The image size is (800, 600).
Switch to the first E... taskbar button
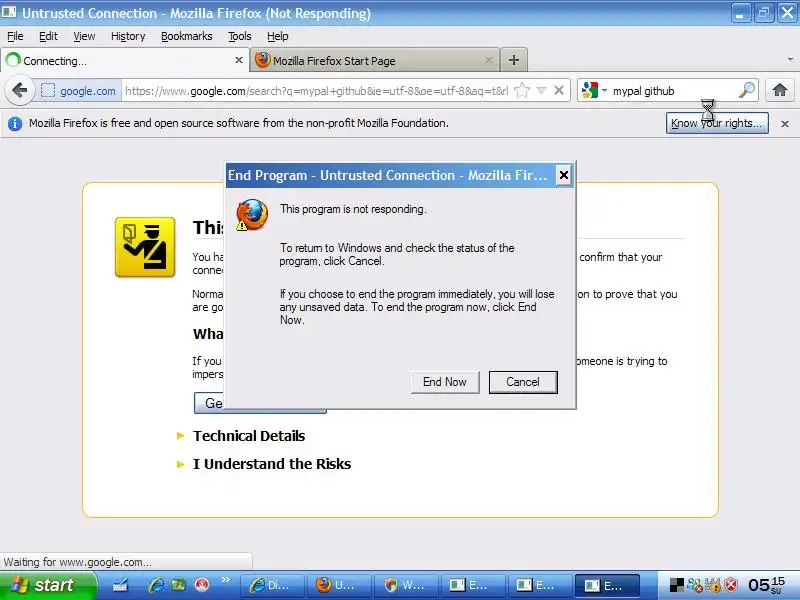coord(473,585)
